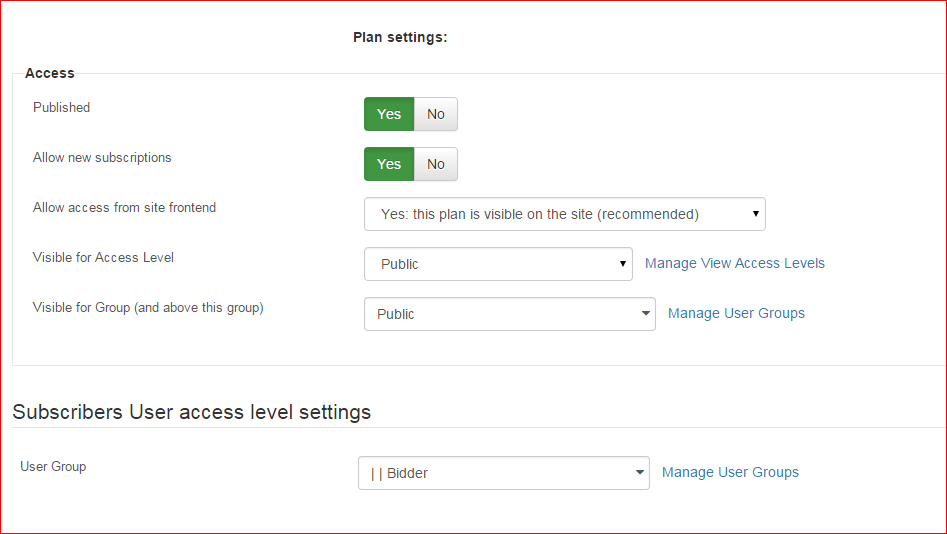Click the Plan settings heading
Screen dimensions: 947x534
pos(400,37)
